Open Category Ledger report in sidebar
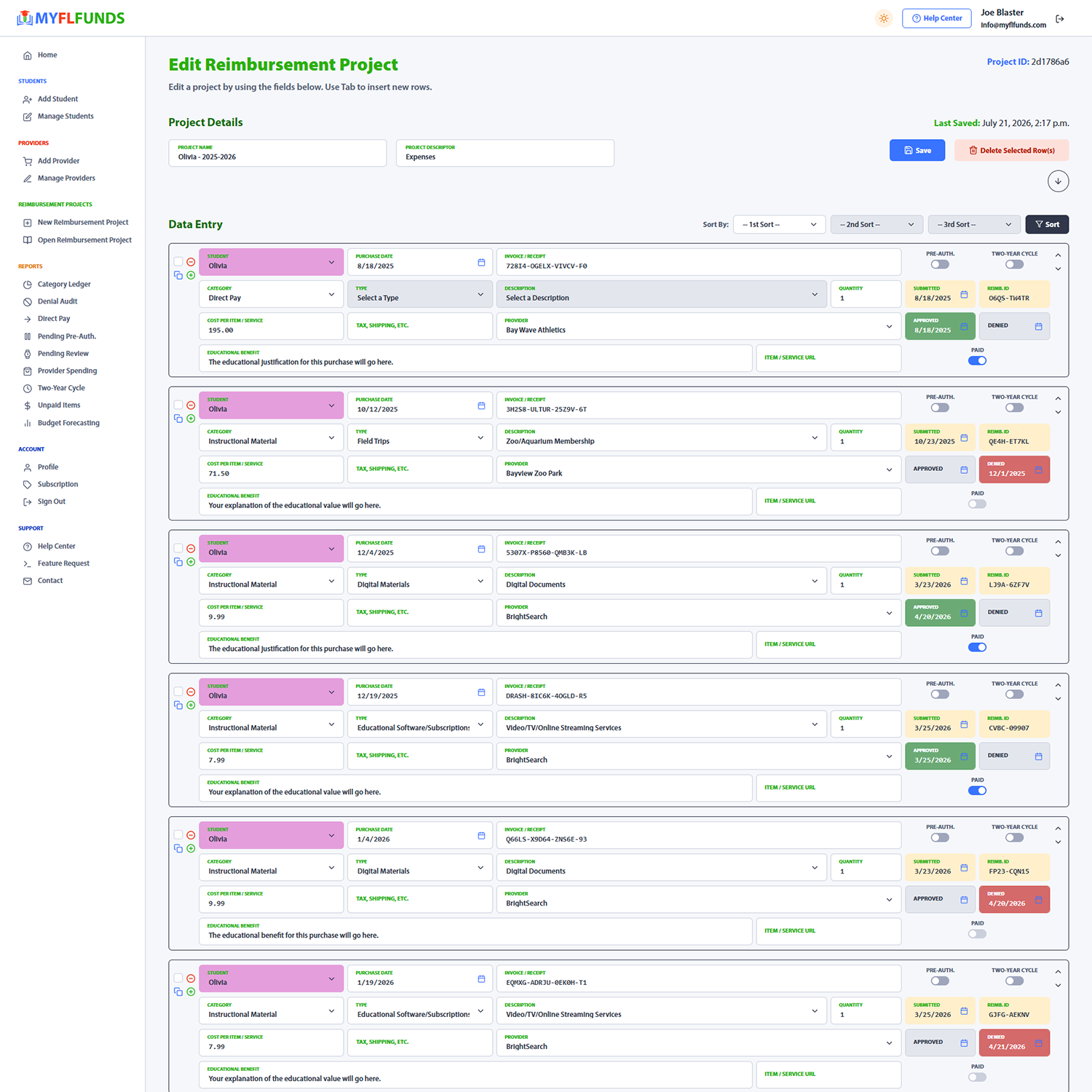The height and width of the screenshot is (1092, 1092). pyautogui.click(x=64, y=284)
